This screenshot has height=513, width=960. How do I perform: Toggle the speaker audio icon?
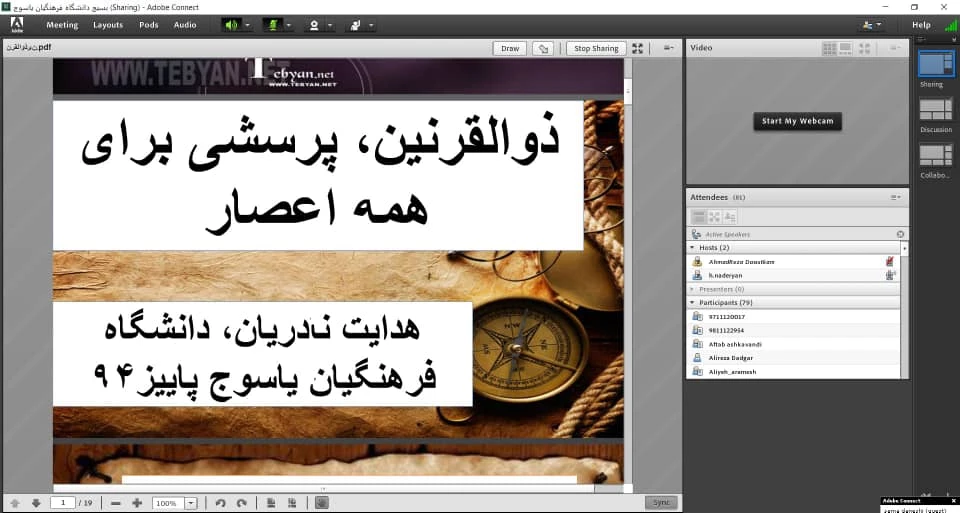coord(232,25)
